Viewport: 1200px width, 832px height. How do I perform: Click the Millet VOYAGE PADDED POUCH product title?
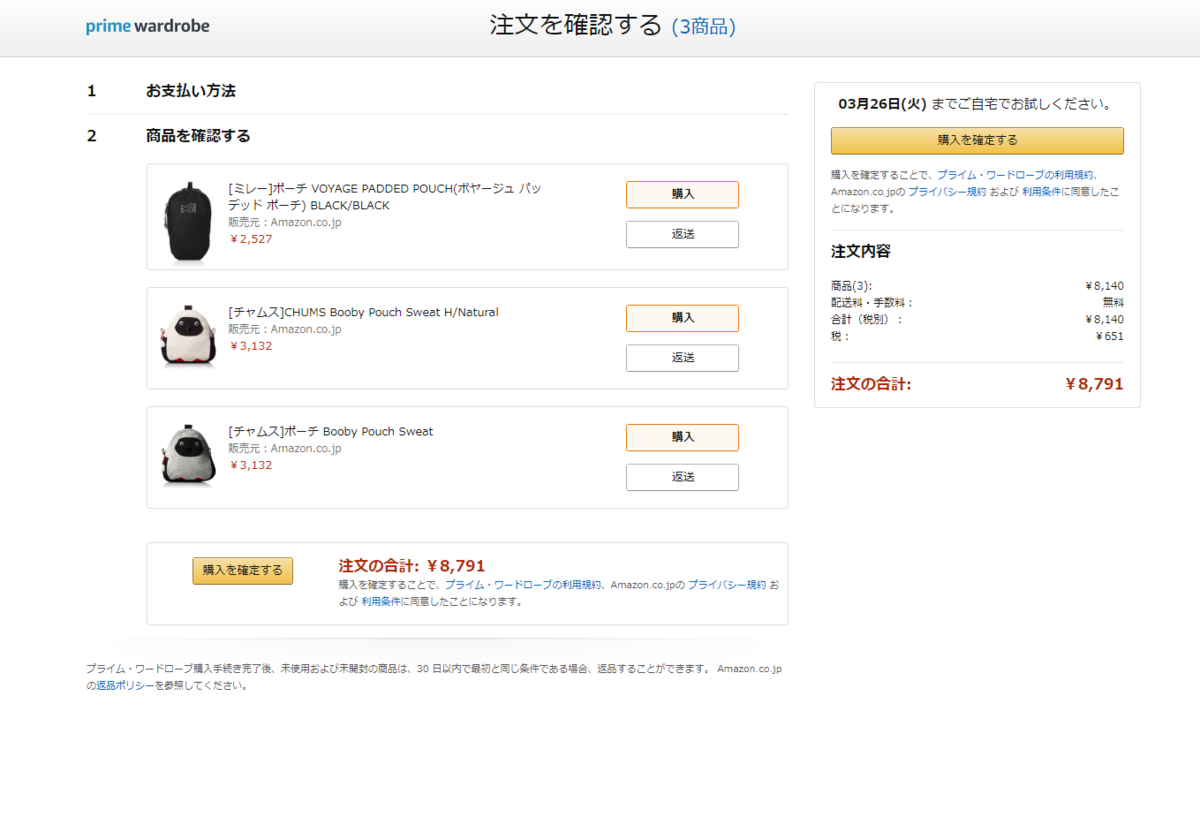point(385,197)
